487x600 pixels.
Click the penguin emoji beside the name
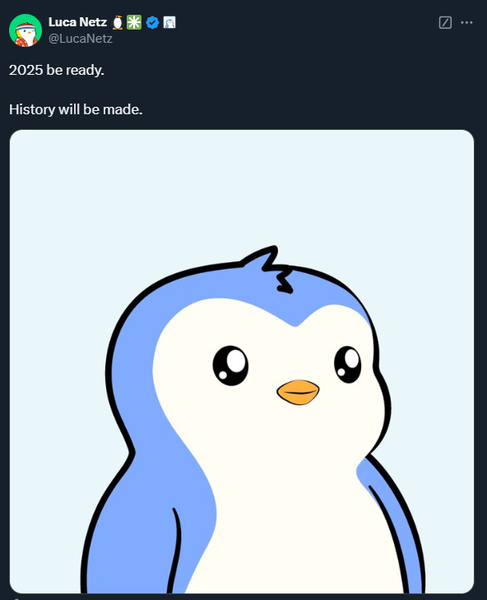118,23
